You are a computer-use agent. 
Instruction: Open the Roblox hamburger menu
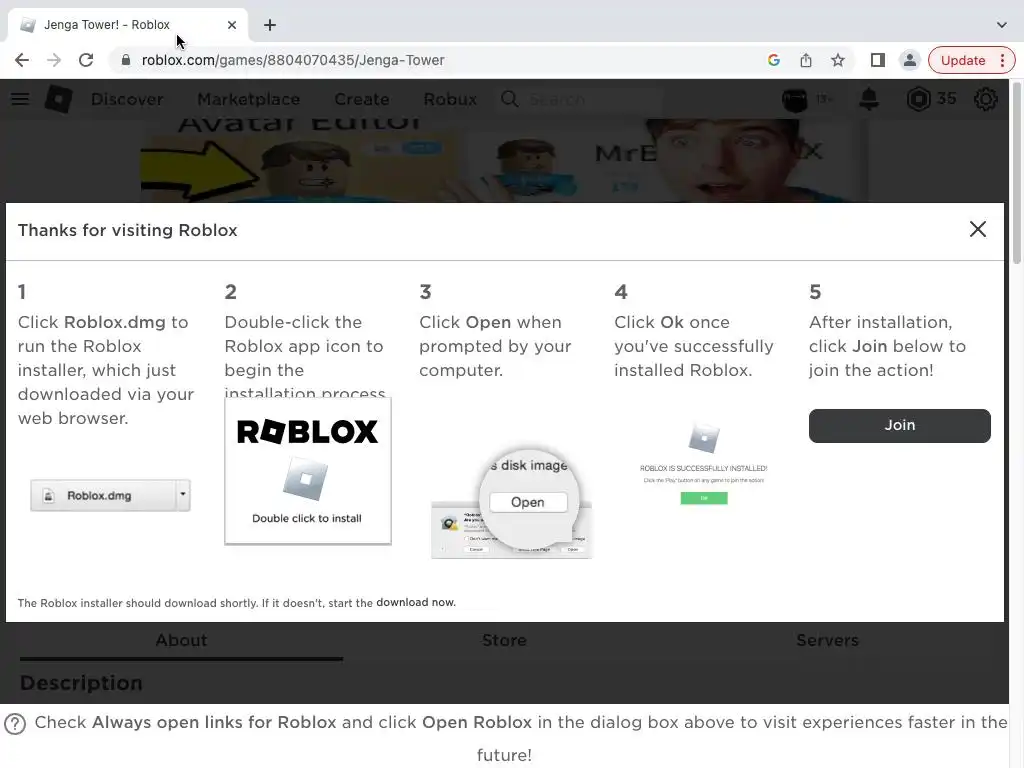20,99
